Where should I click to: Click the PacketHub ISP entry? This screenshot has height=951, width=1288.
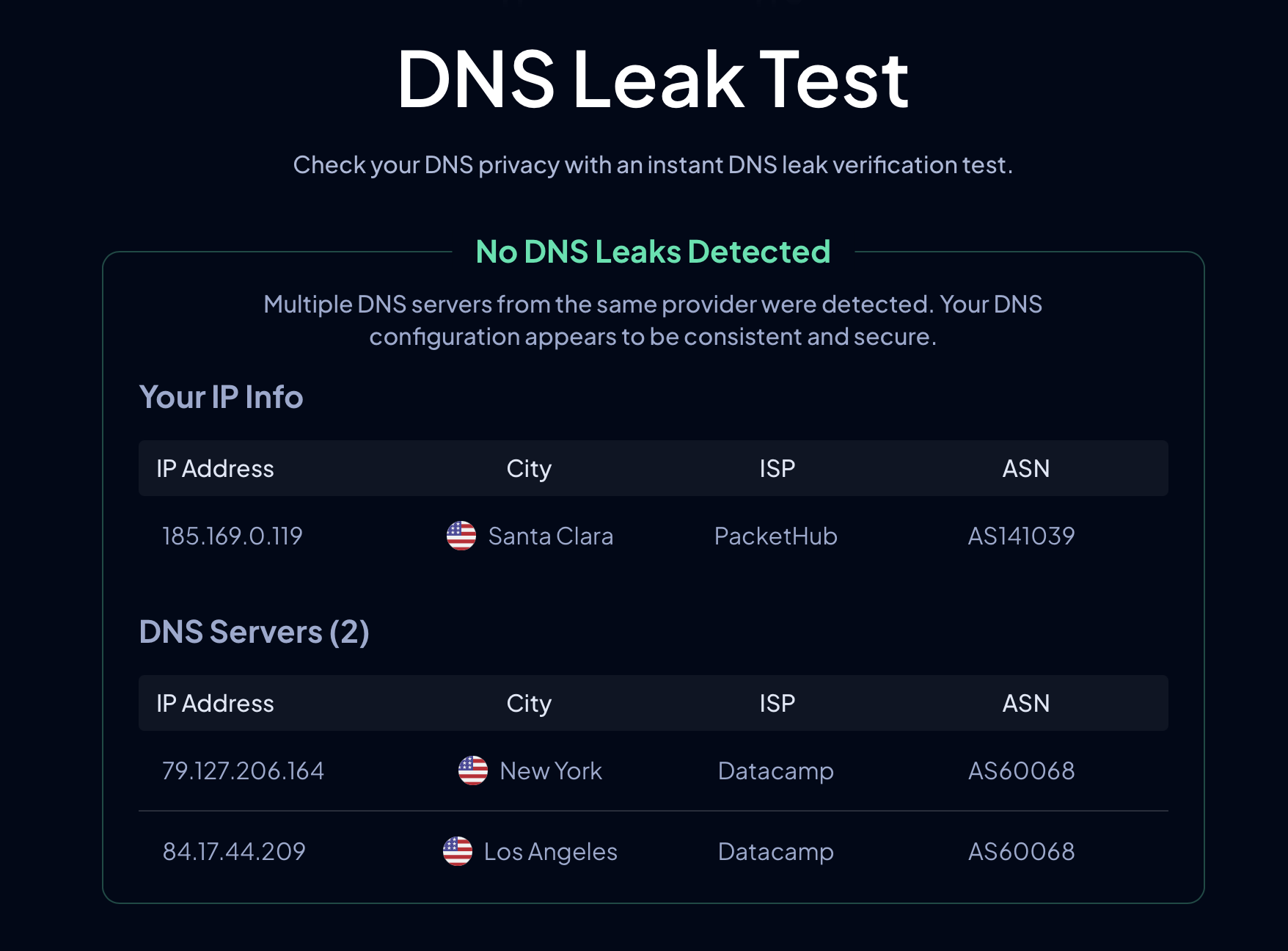tap(775, 536)
